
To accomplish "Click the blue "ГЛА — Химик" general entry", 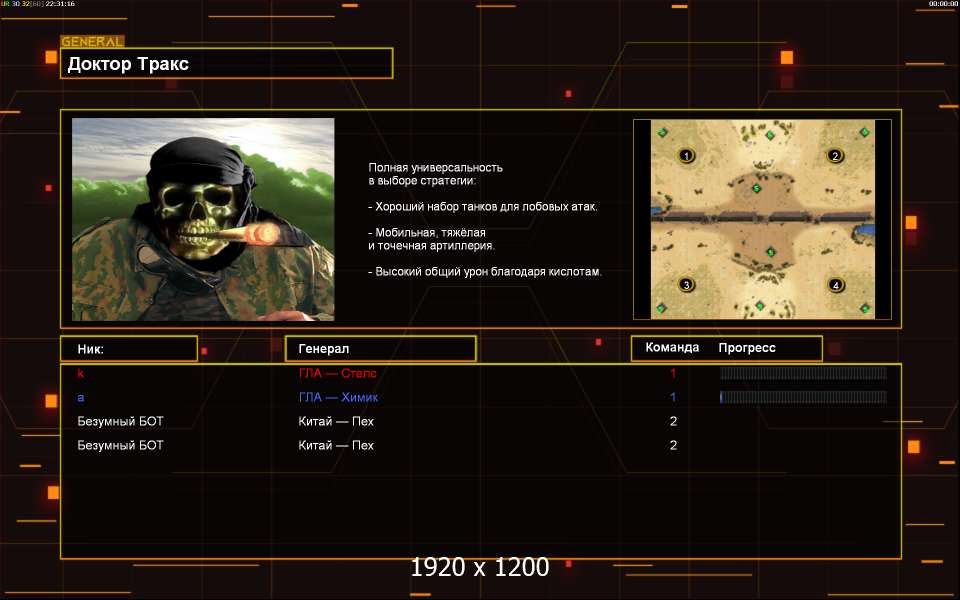I will click(338, 397).
